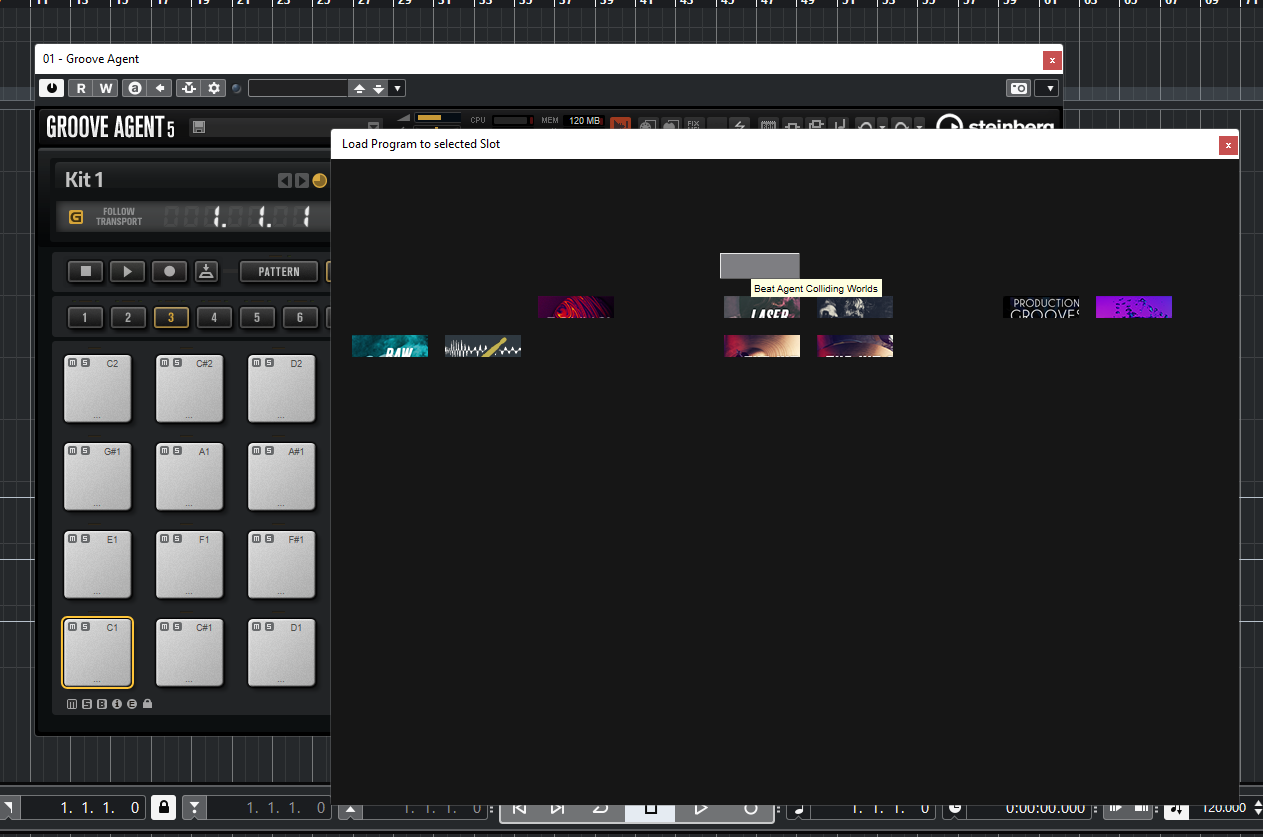This screenshot has height=837, width=1263.
Task: Click the camera snapshot icon in plug-in header
Action: 1018,88
